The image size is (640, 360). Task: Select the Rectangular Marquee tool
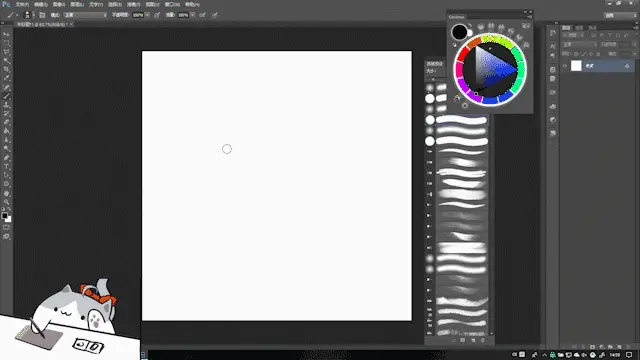coord(7,43)
